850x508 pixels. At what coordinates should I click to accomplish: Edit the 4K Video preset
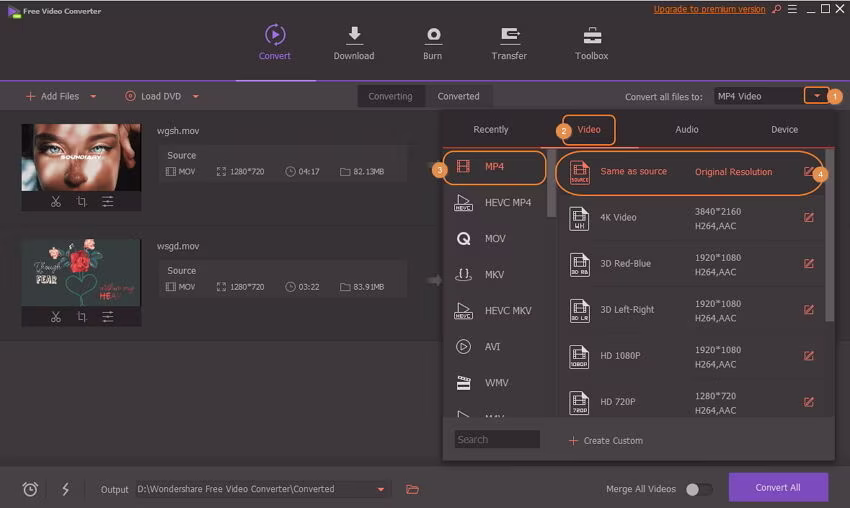click(x=808, y=217)
